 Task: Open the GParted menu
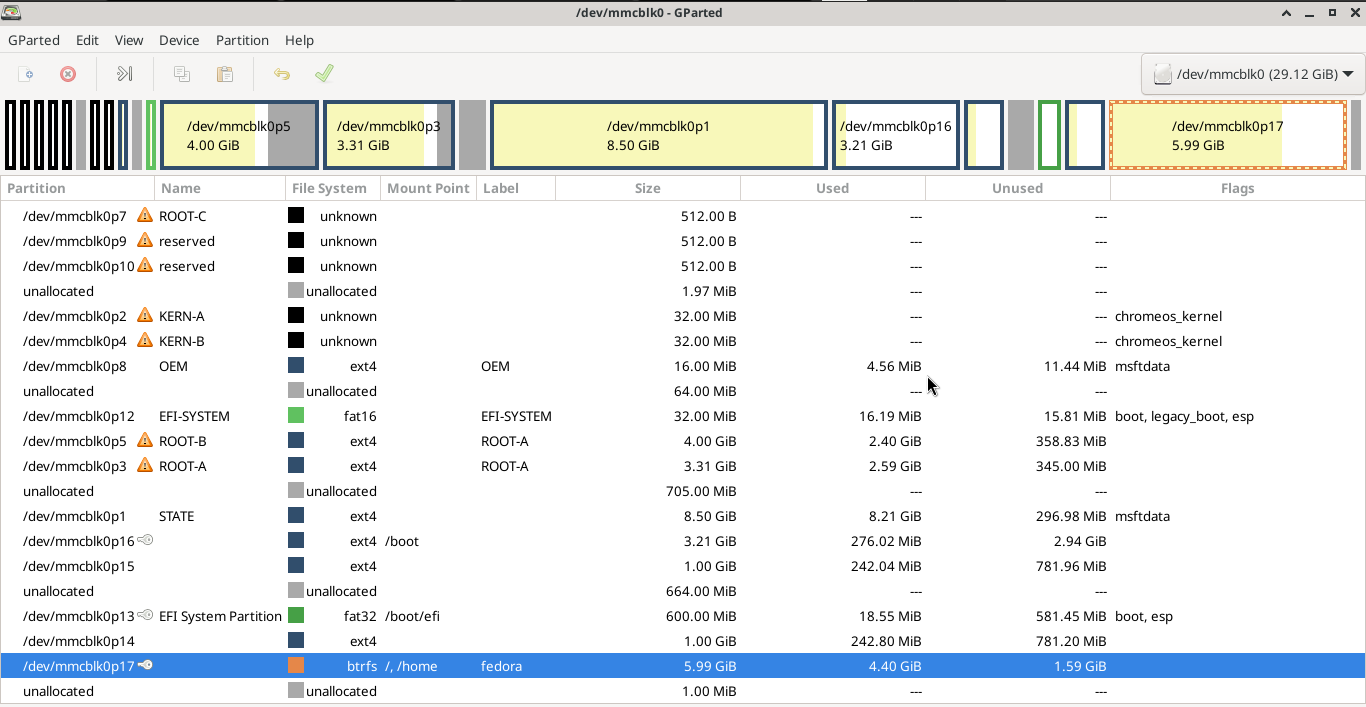click(x=34, y=40)
